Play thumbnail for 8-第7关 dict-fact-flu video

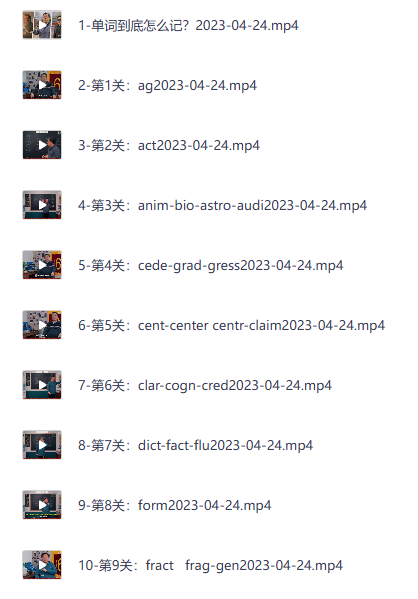tap(42, 445)
